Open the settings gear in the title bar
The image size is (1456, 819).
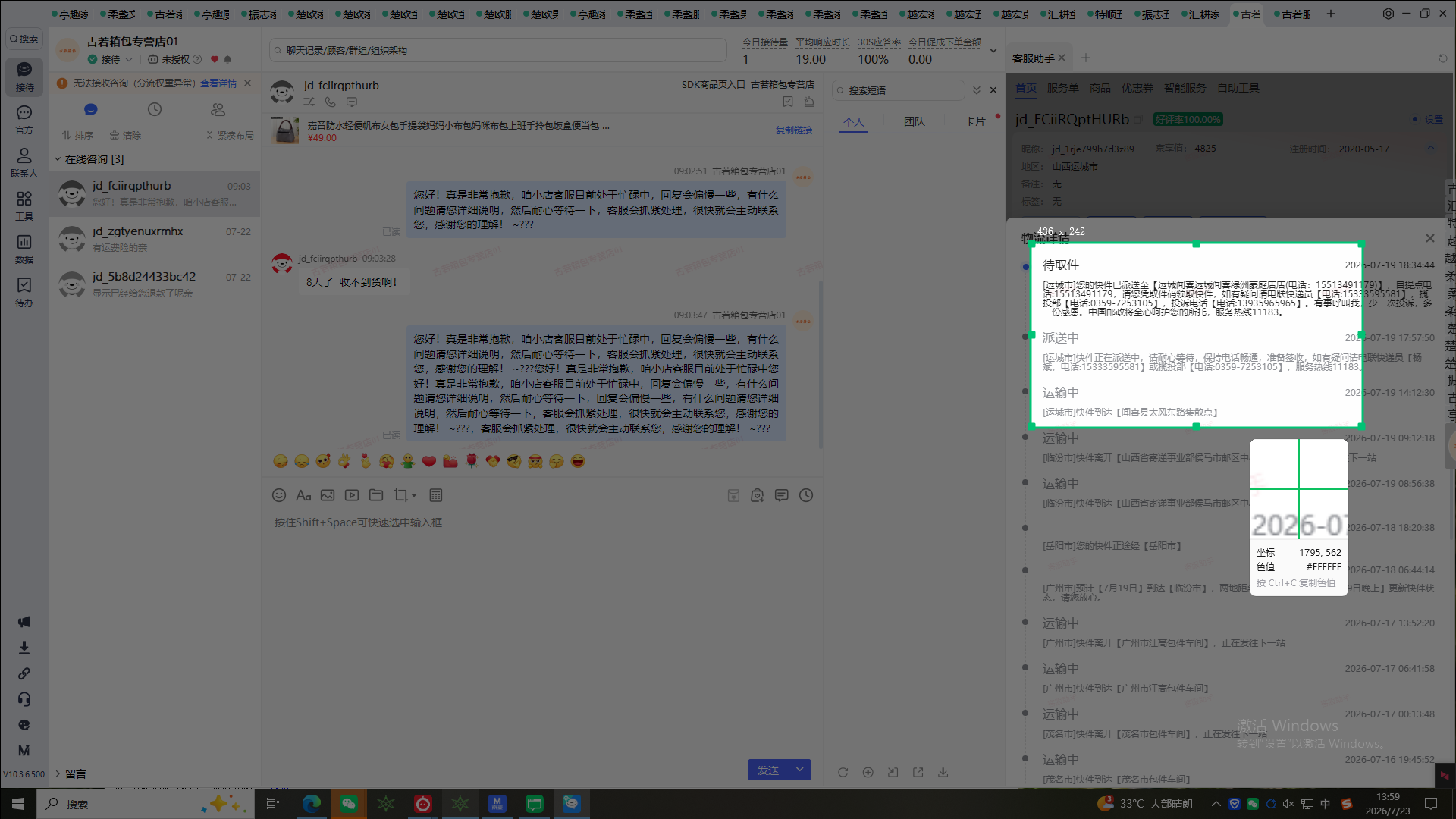(x=1389, y=14)
